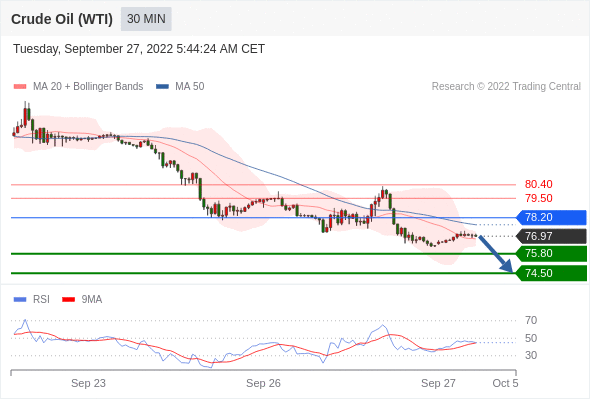This screenshot has height=400, width=590.
Task: Click the 80.40 resistance level label
Action: 539,184
